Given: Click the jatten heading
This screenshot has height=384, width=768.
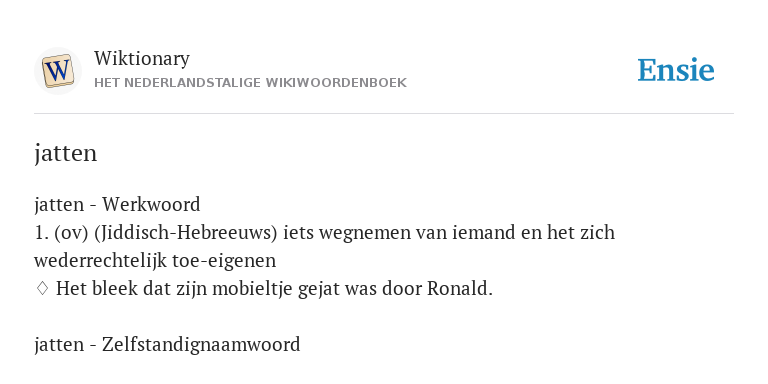Looking at the screenshot, I should [x=66, y=153].
